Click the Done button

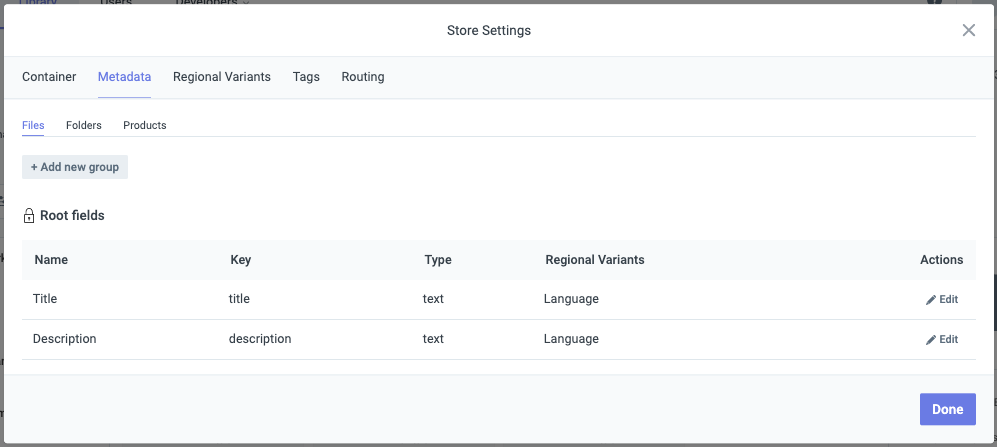tap(947, 409)
